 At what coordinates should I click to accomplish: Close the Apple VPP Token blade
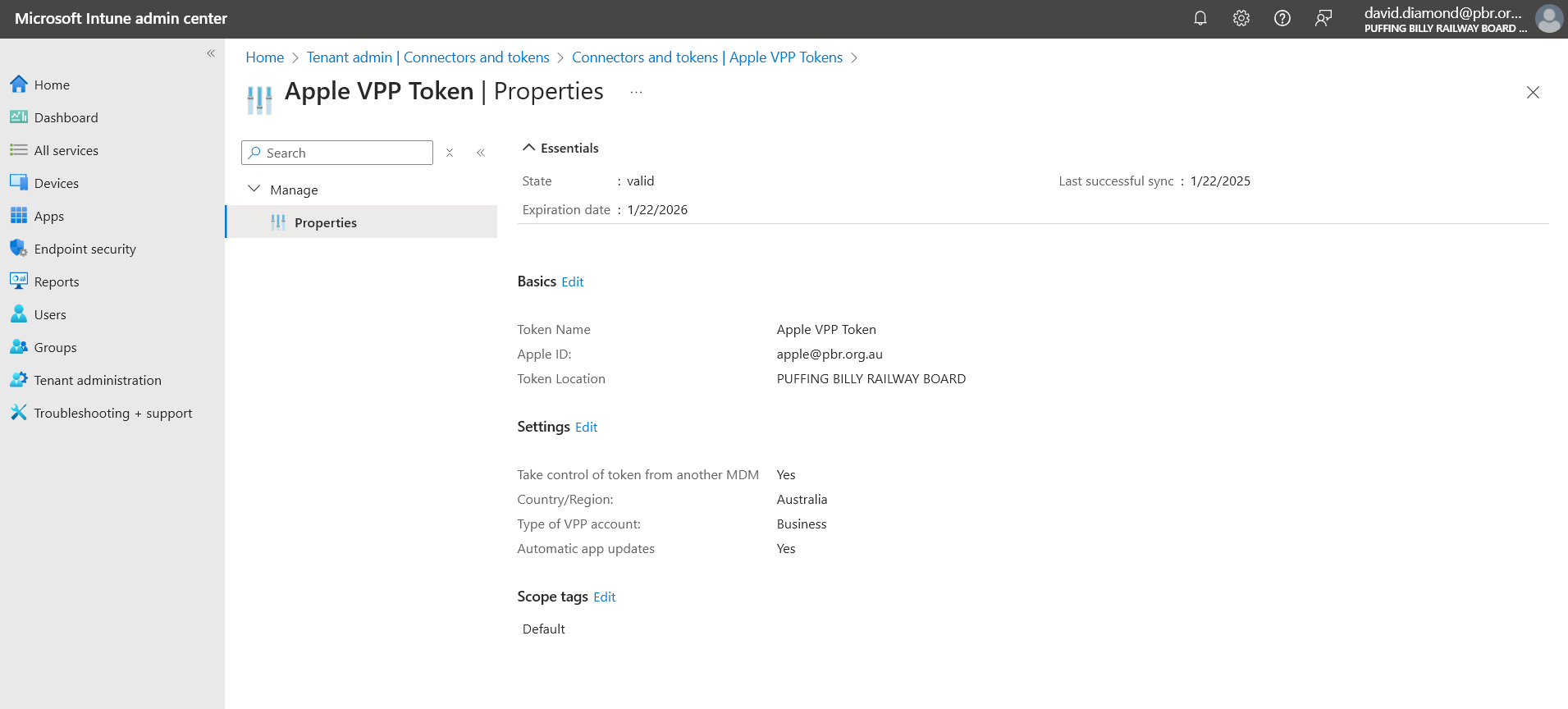coord(1533,92)
